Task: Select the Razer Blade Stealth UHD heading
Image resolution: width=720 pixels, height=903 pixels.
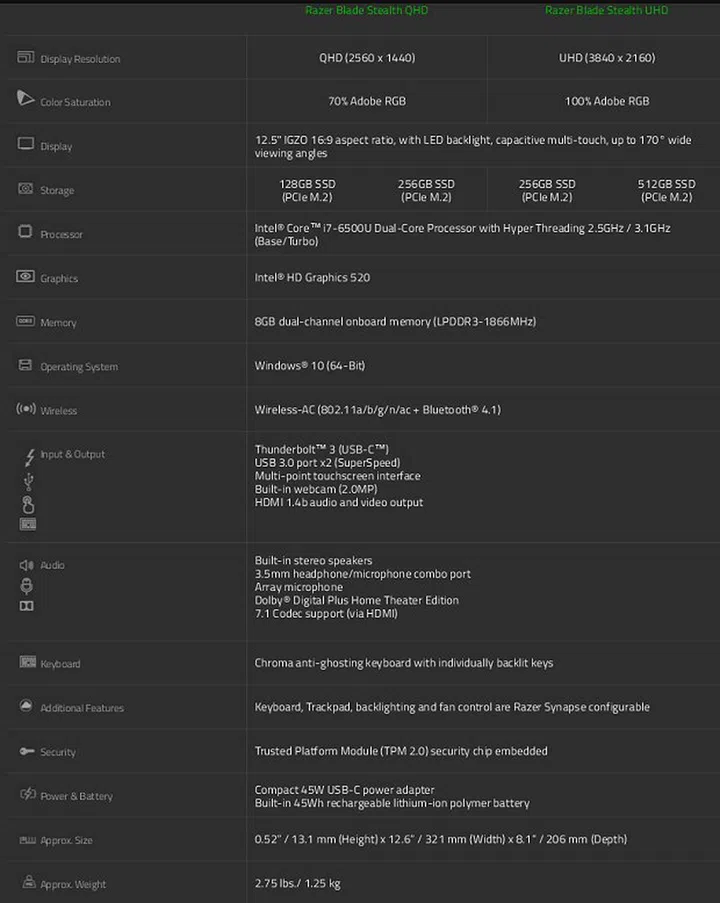Action: pyautogui.click(x=607, y=11)
